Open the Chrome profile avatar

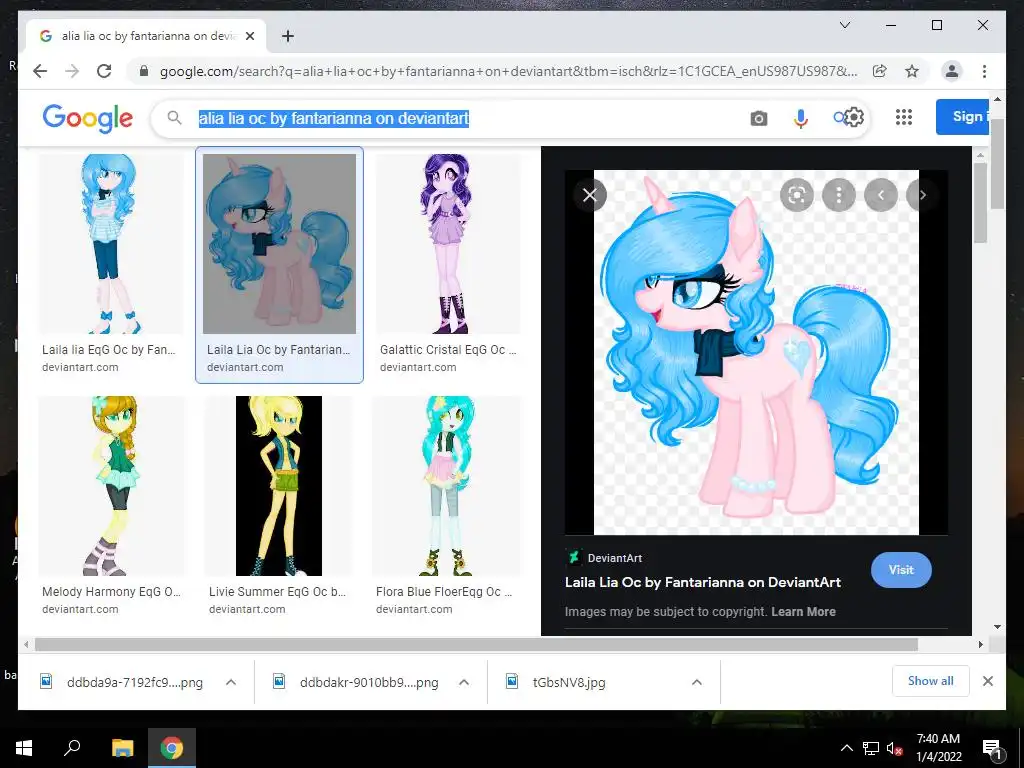[952, 71]
